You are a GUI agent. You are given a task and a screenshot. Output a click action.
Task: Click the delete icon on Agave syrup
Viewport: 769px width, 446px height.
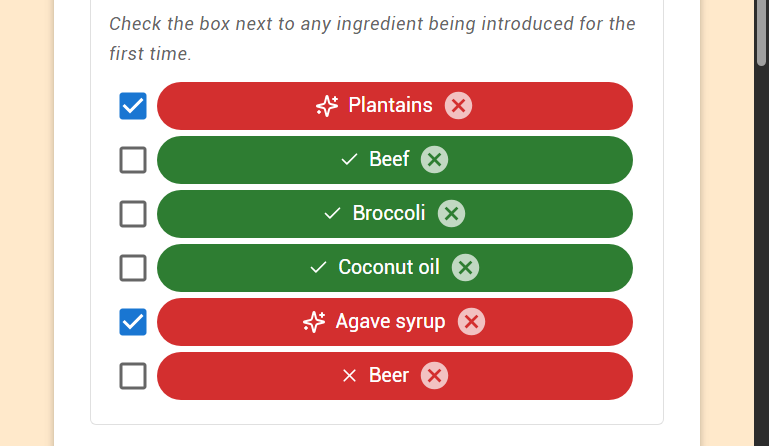(471, 322)
